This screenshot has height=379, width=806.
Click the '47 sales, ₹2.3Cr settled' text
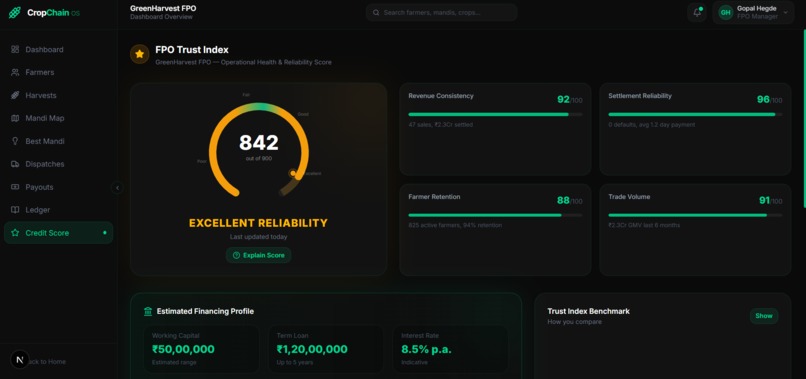tap(441, 125)
